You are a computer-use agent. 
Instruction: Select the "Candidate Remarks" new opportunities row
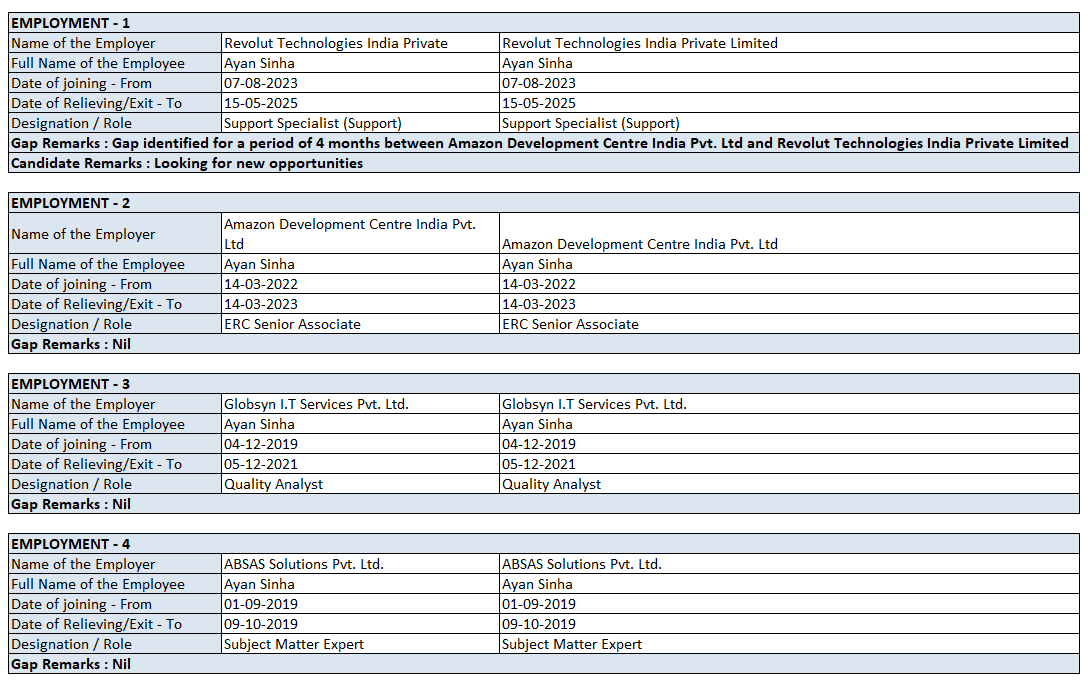[x=187, y=163]
